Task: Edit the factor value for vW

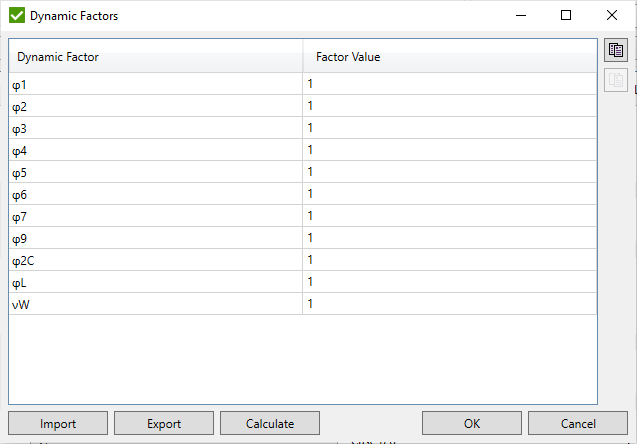Action: (x=450, y=304)
